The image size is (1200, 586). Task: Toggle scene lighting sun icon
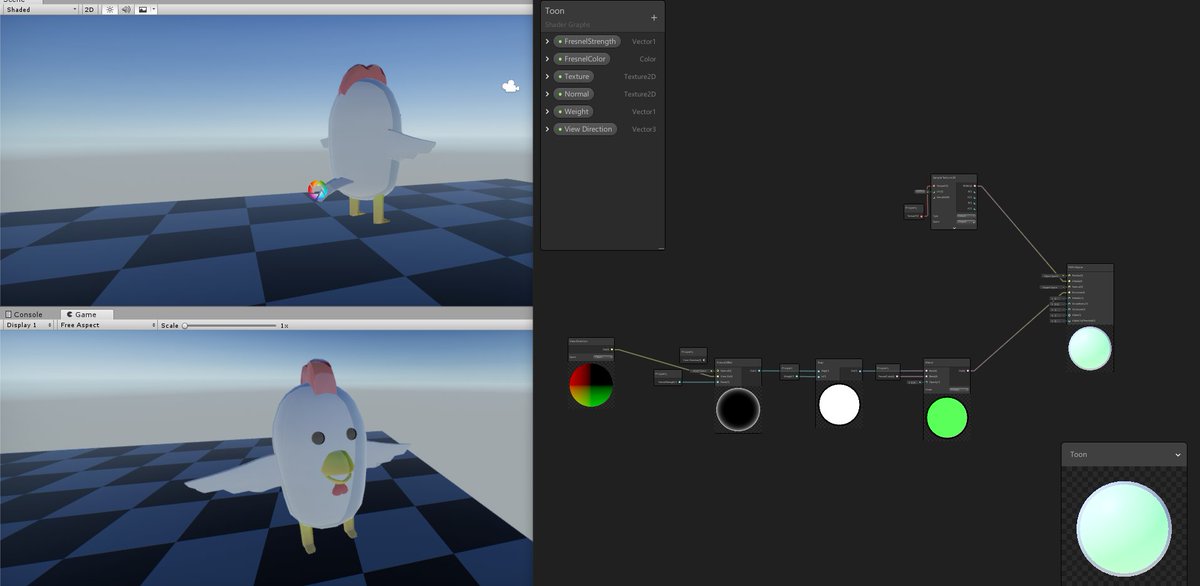pos(110,9)
